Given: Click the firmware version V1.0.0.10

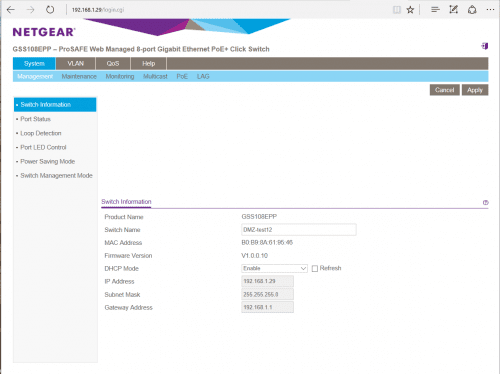Looking at the screenshot, I should tap(255, 256).
